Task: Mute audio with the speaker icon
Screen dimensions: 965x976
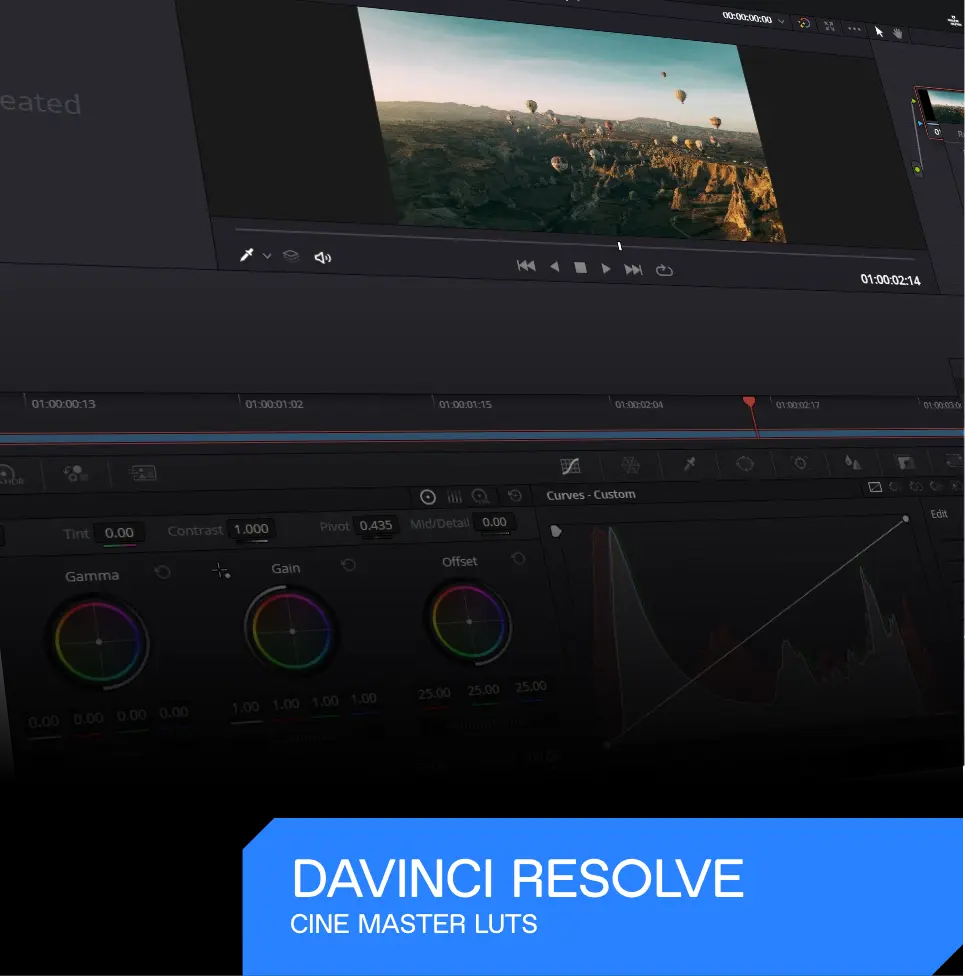Action: [x=322, y=258]
